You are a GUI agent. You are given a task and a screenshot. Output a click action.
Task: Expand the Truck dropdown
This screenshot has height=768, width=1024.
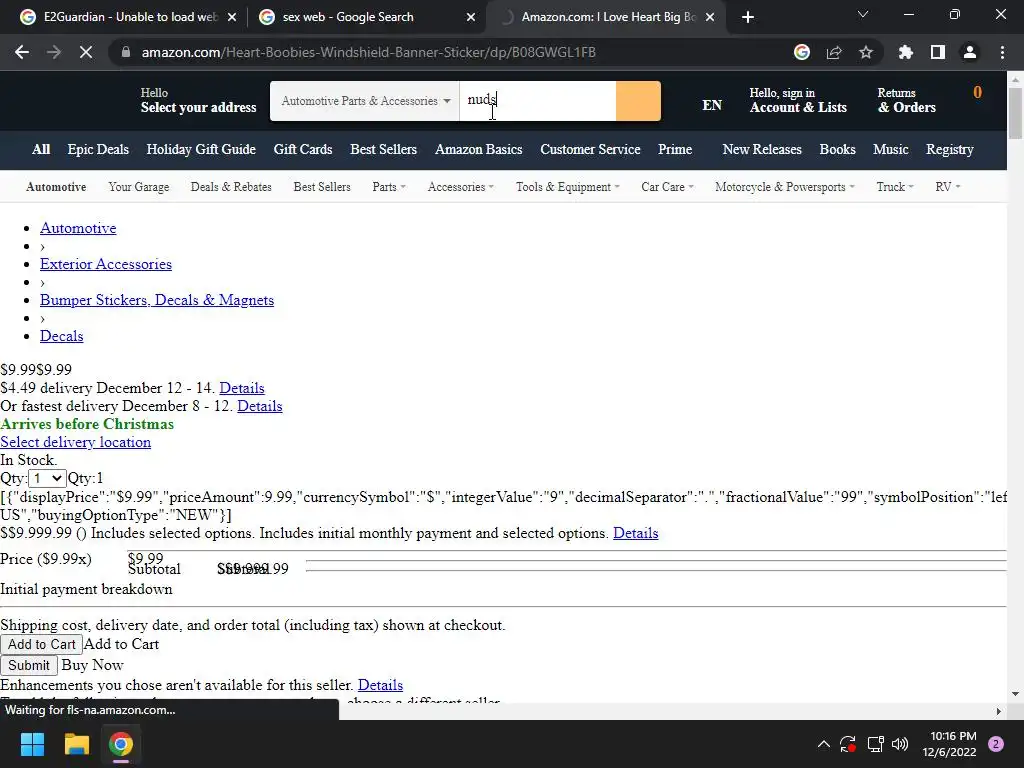coord(895,187)
